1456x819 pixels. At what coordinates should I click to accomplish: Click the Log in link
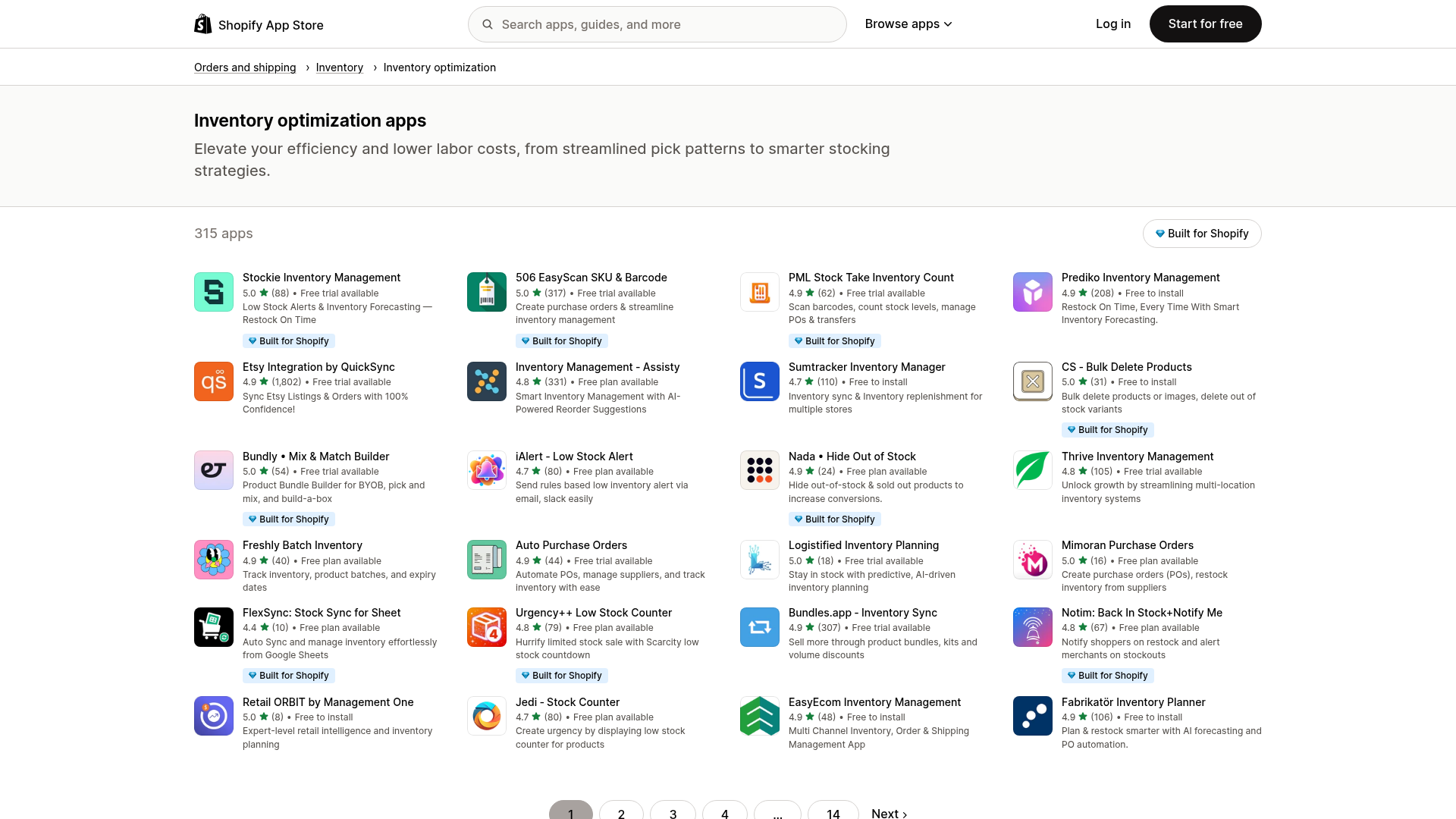(1113, 24)
